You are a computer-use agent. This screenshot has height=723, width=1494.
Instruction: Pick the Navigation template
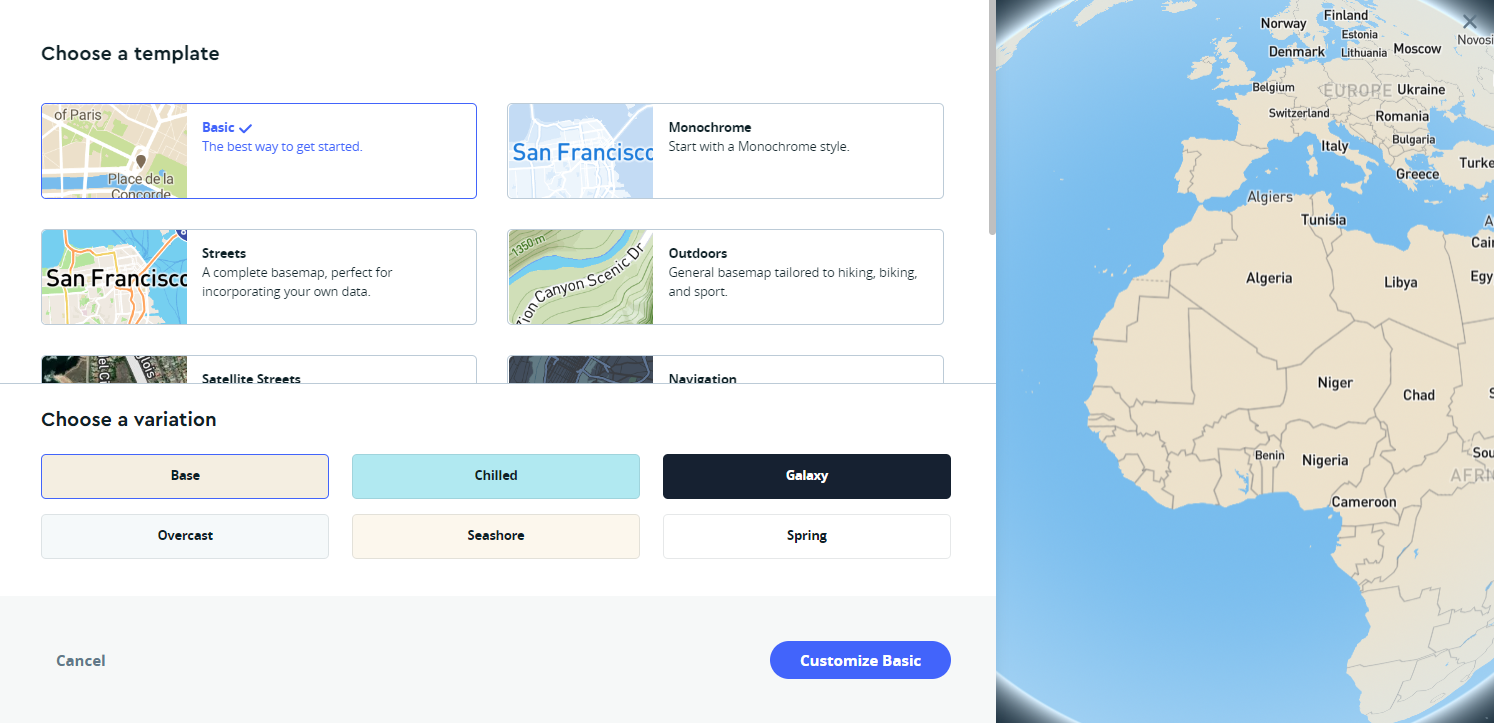pos(725,369)
